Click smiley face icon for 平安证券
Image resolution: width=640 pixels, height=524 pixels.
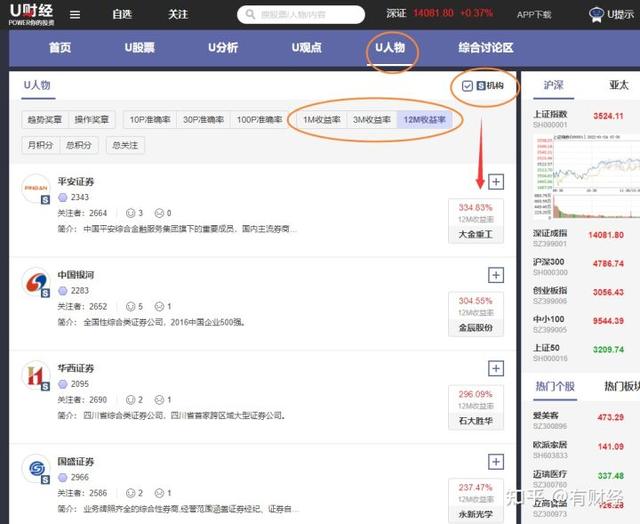131,213
